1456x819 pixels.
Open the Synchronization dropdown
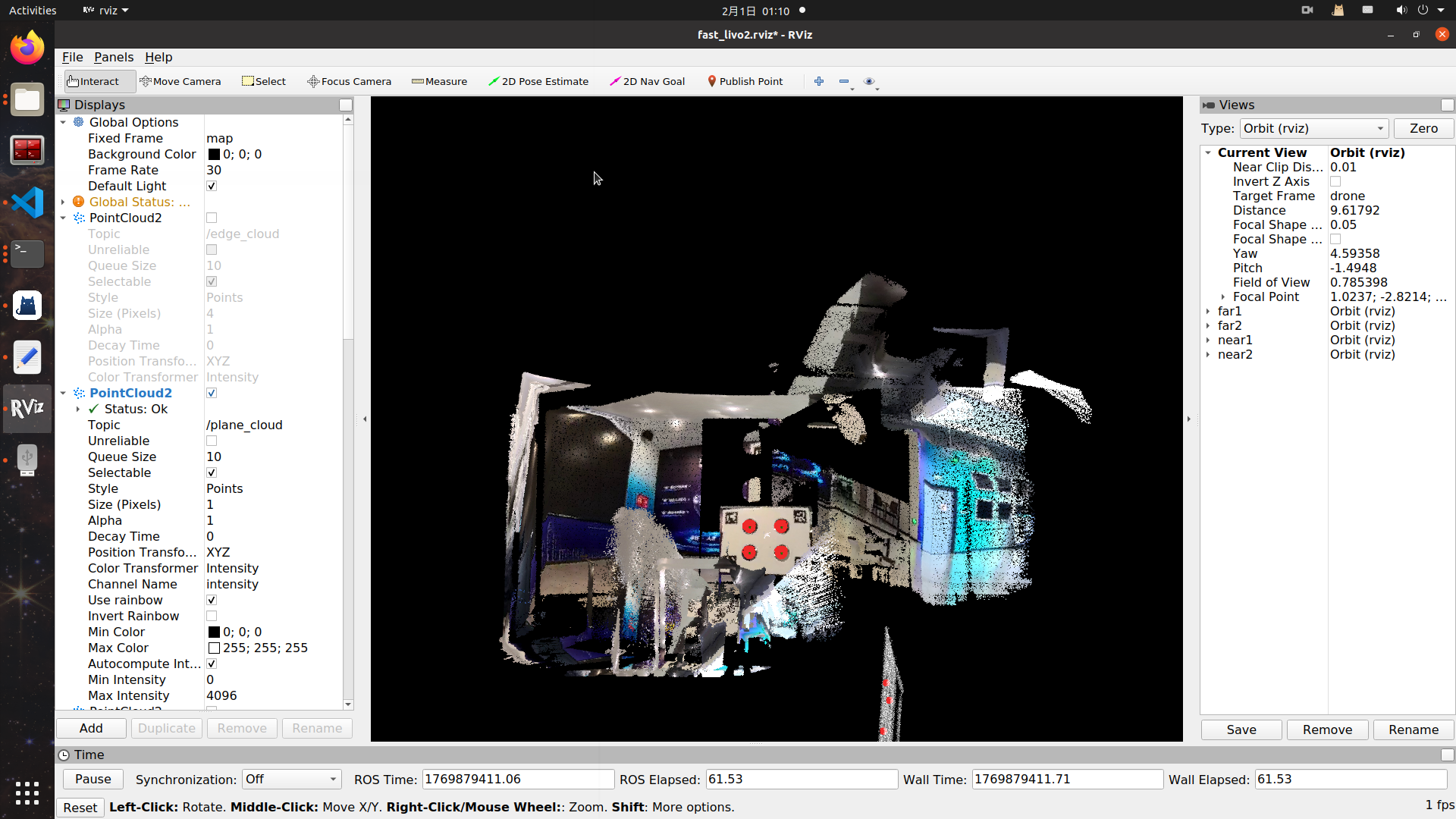(291, 779)
